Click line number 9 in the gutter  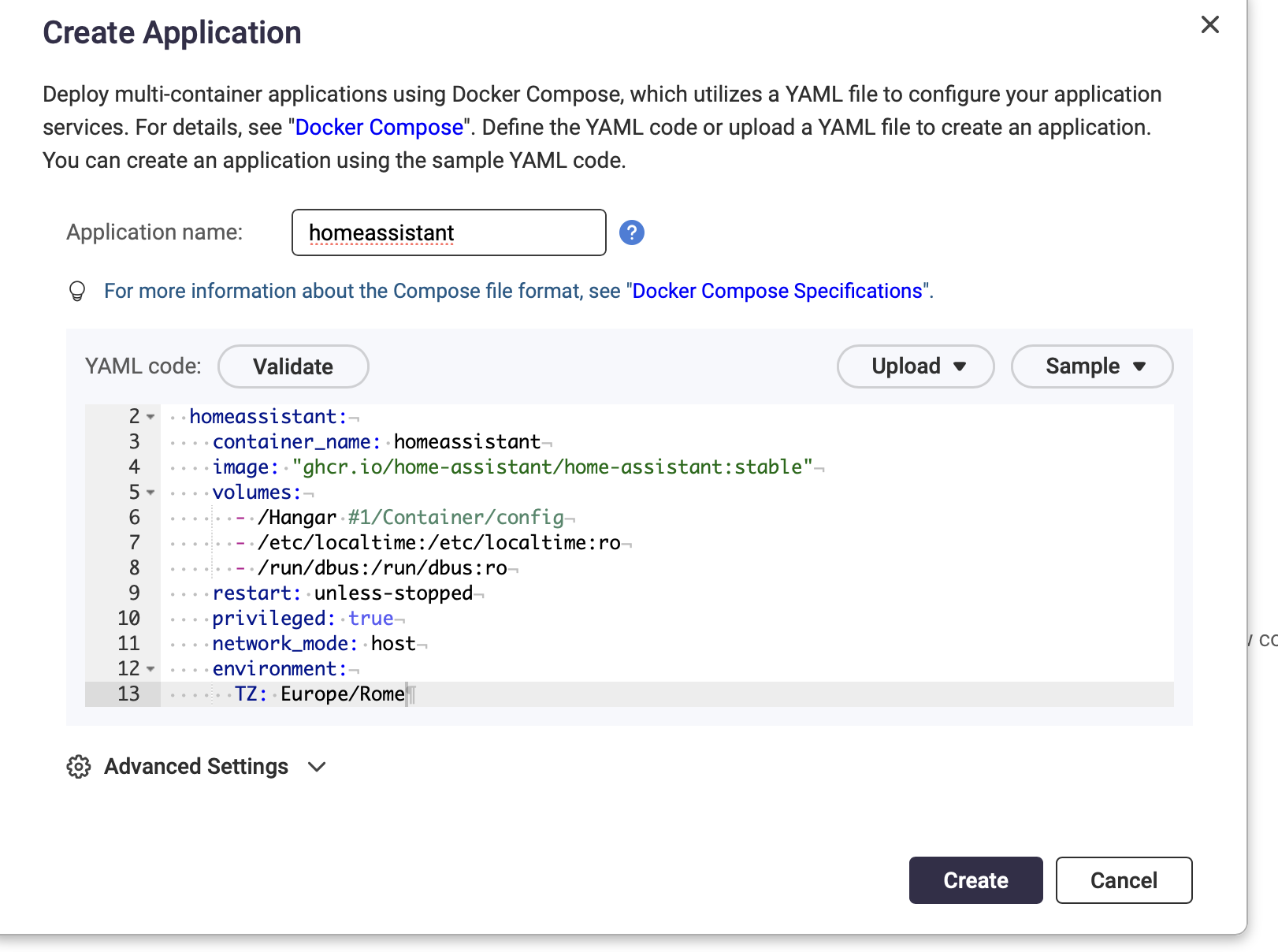point(134,593)
